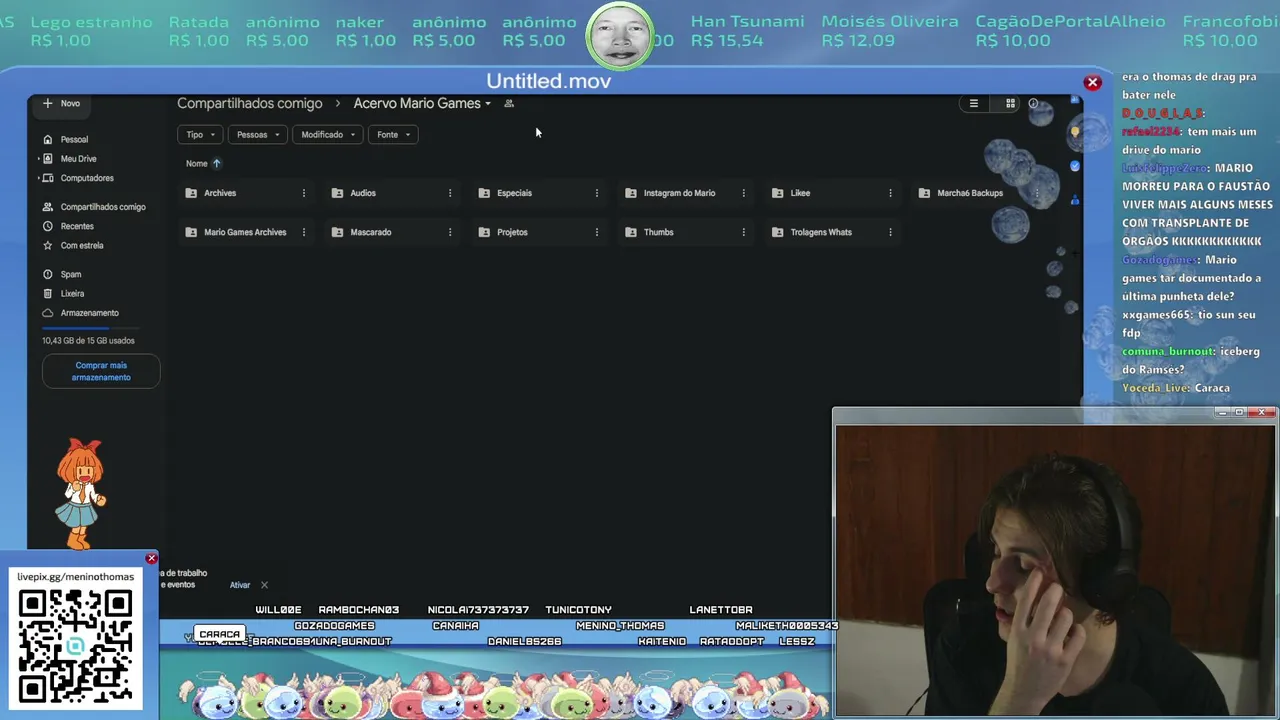The width and height of the screenshot is (1280, 720).
Task: Open the Contacts side panel icon
Action: (1075, 200)
